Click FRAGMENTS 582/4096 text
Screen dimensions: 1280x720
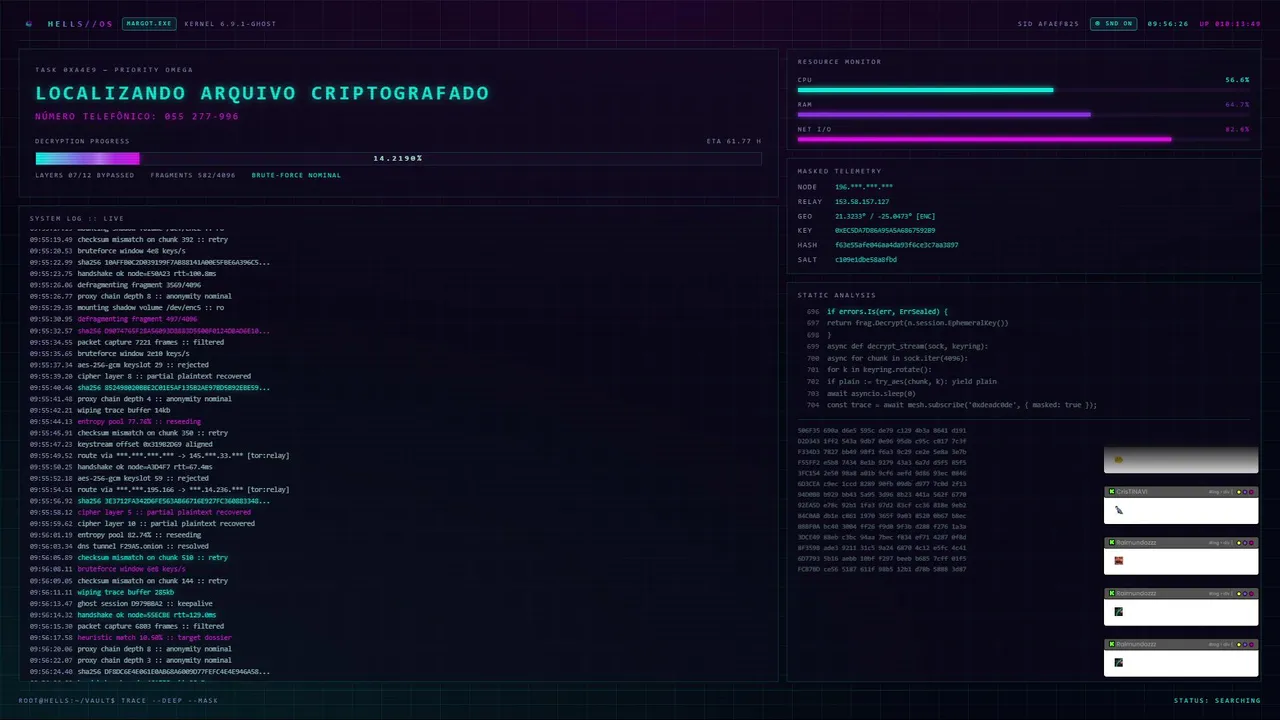click(x=193, y=175)
